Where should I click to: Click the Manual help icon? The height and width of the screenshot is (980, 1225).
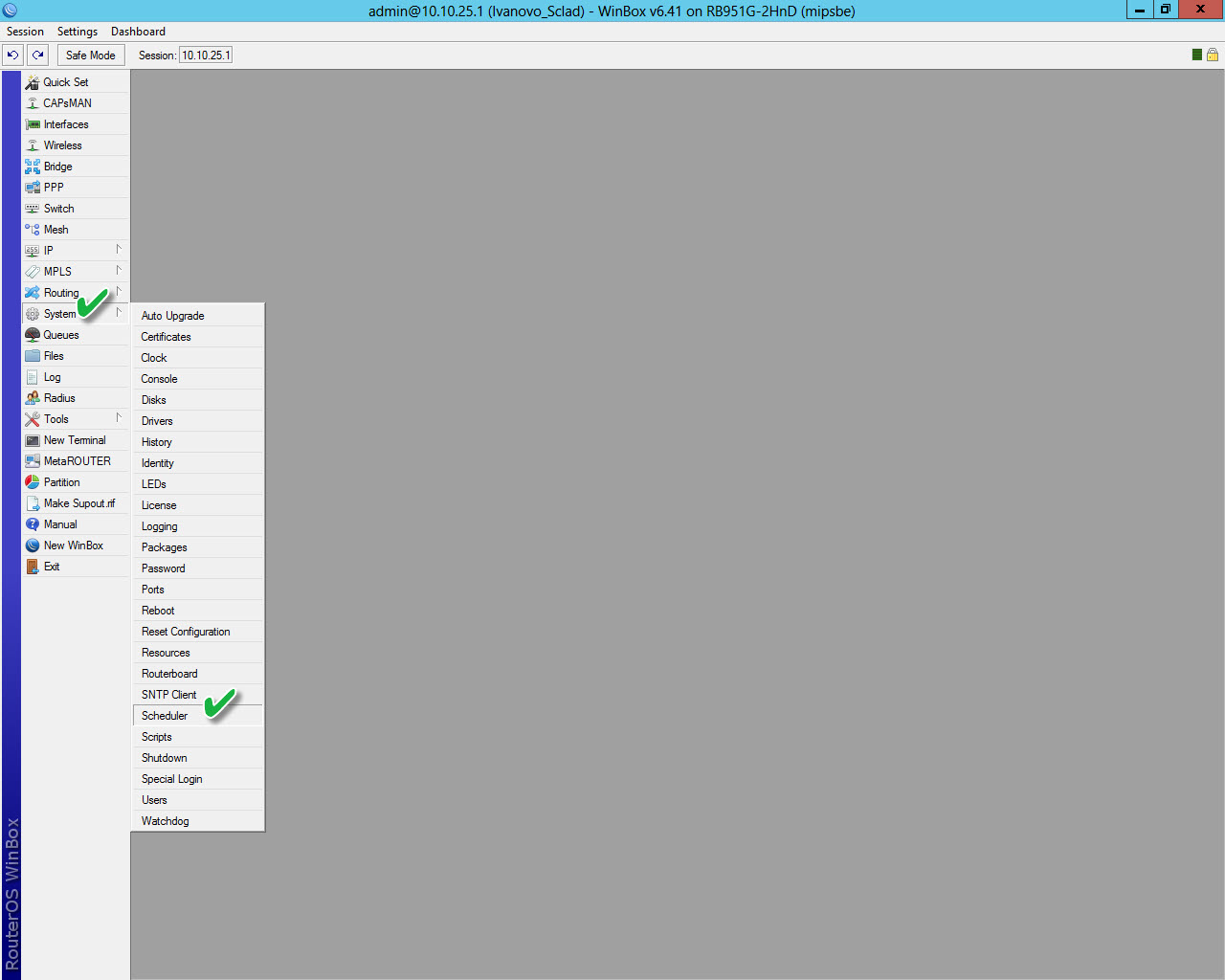(x=33, y=524)
